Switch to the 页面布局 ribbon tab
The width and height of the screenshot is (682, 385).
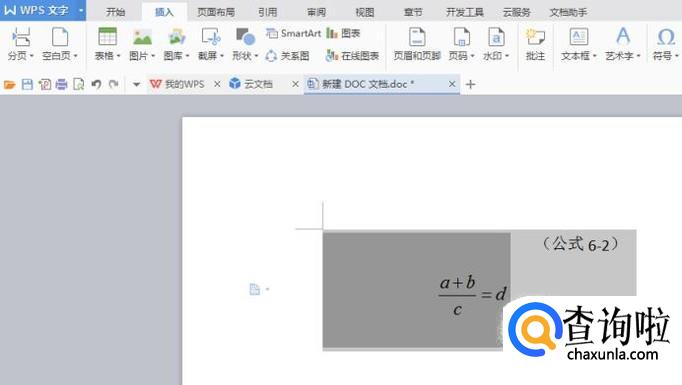tap(216, 12)
